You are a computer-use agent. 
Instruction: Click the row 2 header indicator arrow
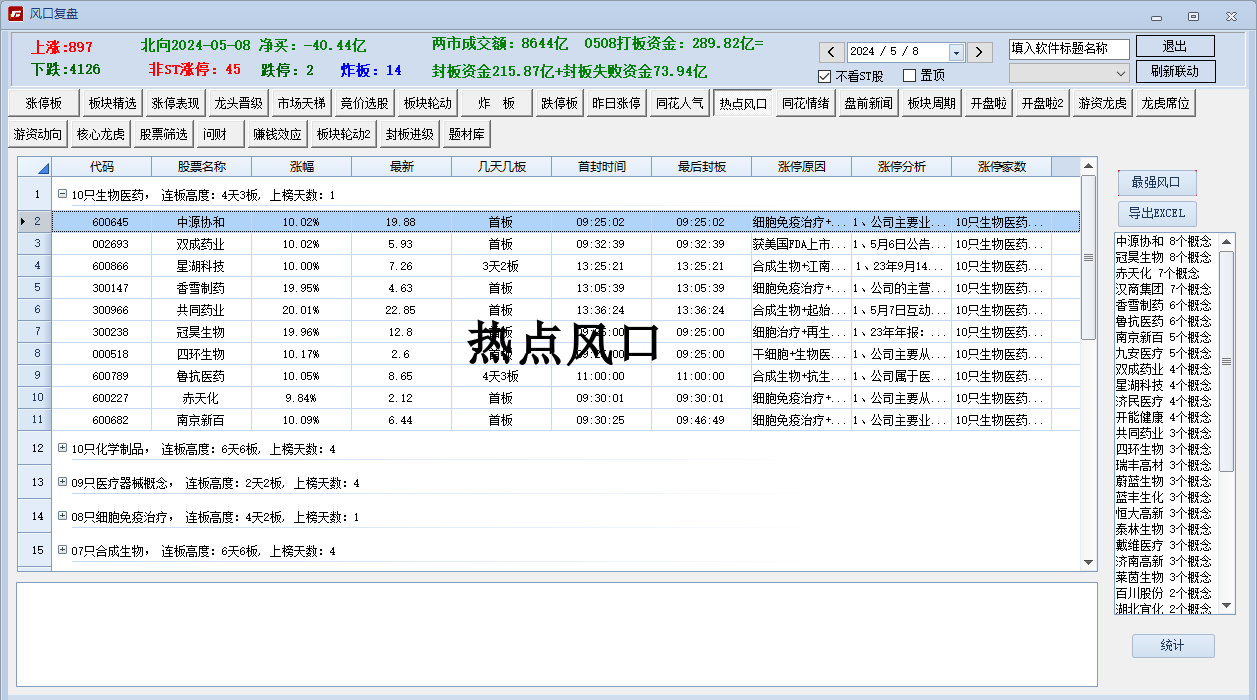[24, 221]
